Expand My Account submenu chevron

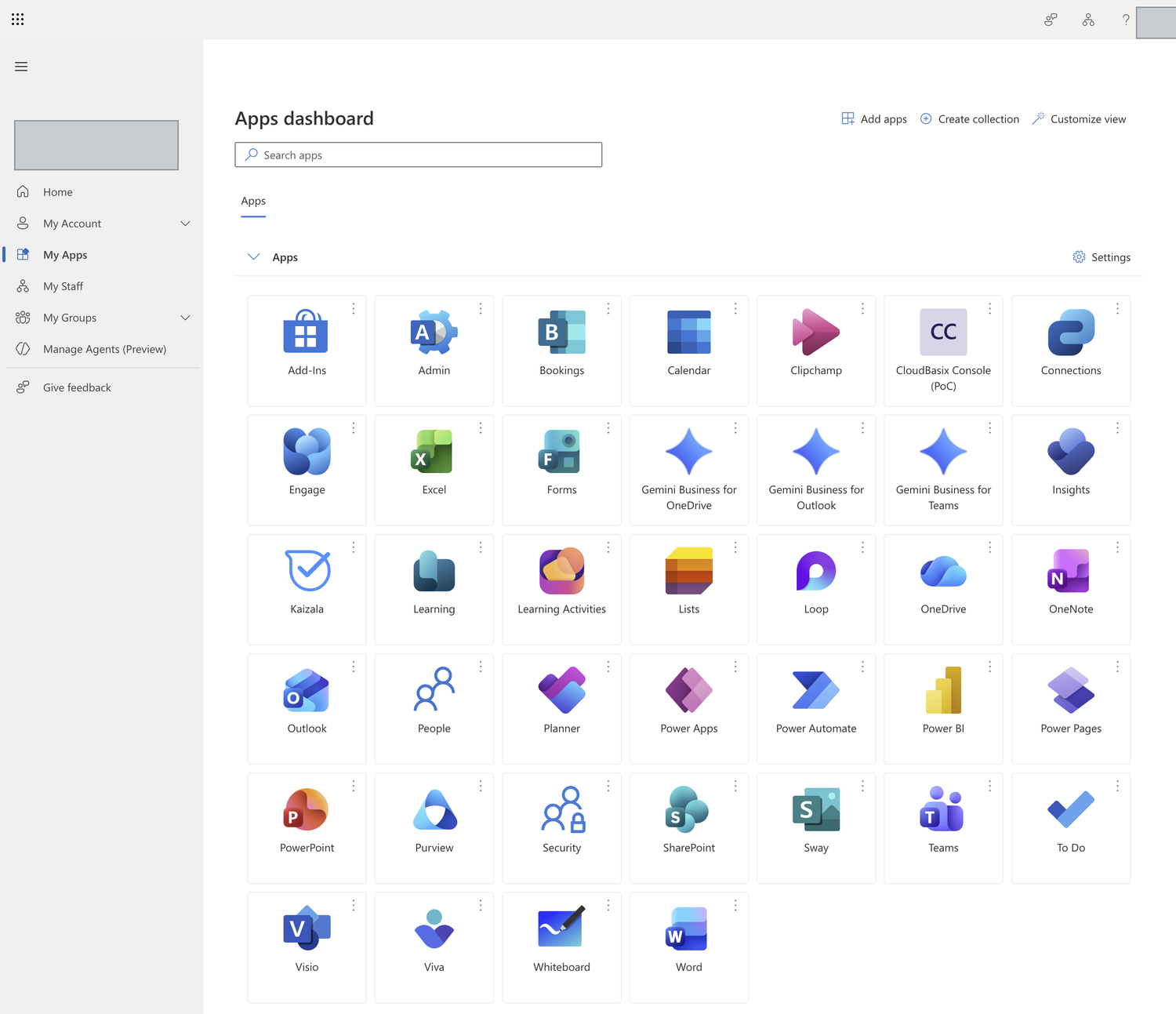tap(185, 224)
